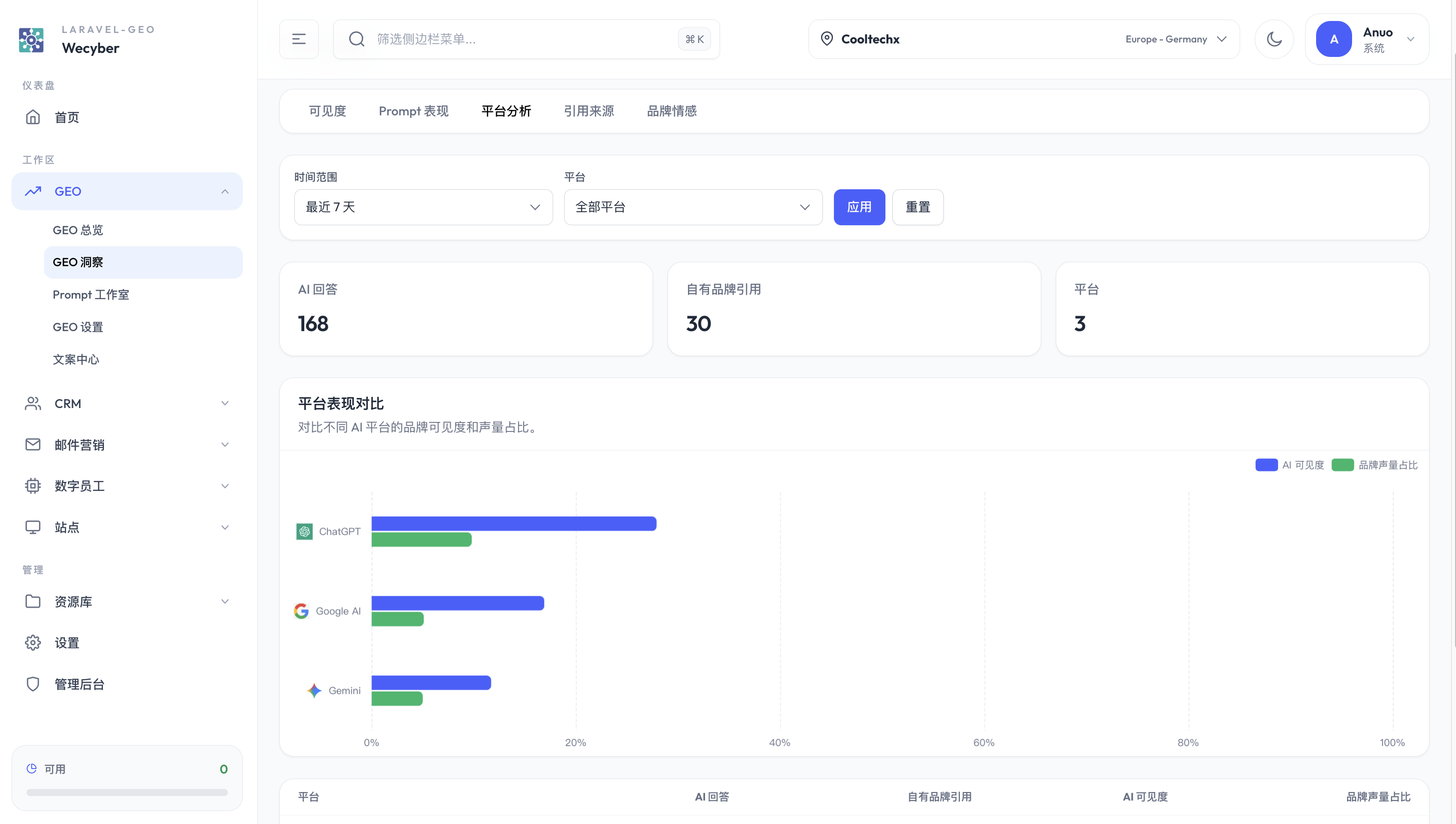1456x824 pixels.
Task: Open 管理后台 link
Action: click(127, 684)
